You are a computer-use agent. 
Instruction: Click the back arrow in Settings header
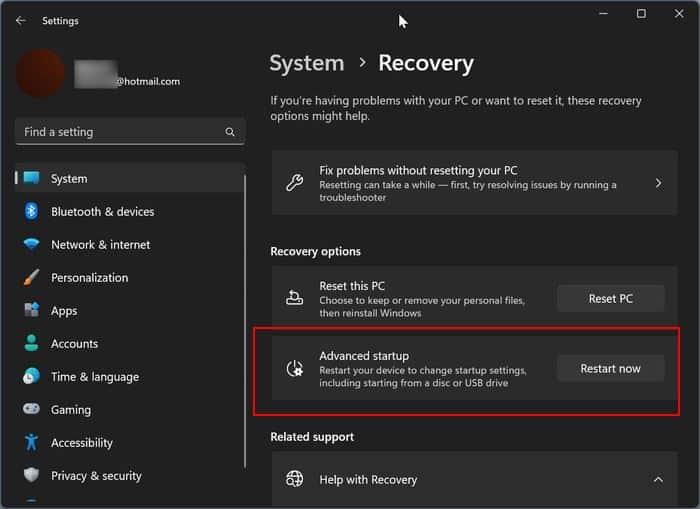tap(21, 21)
